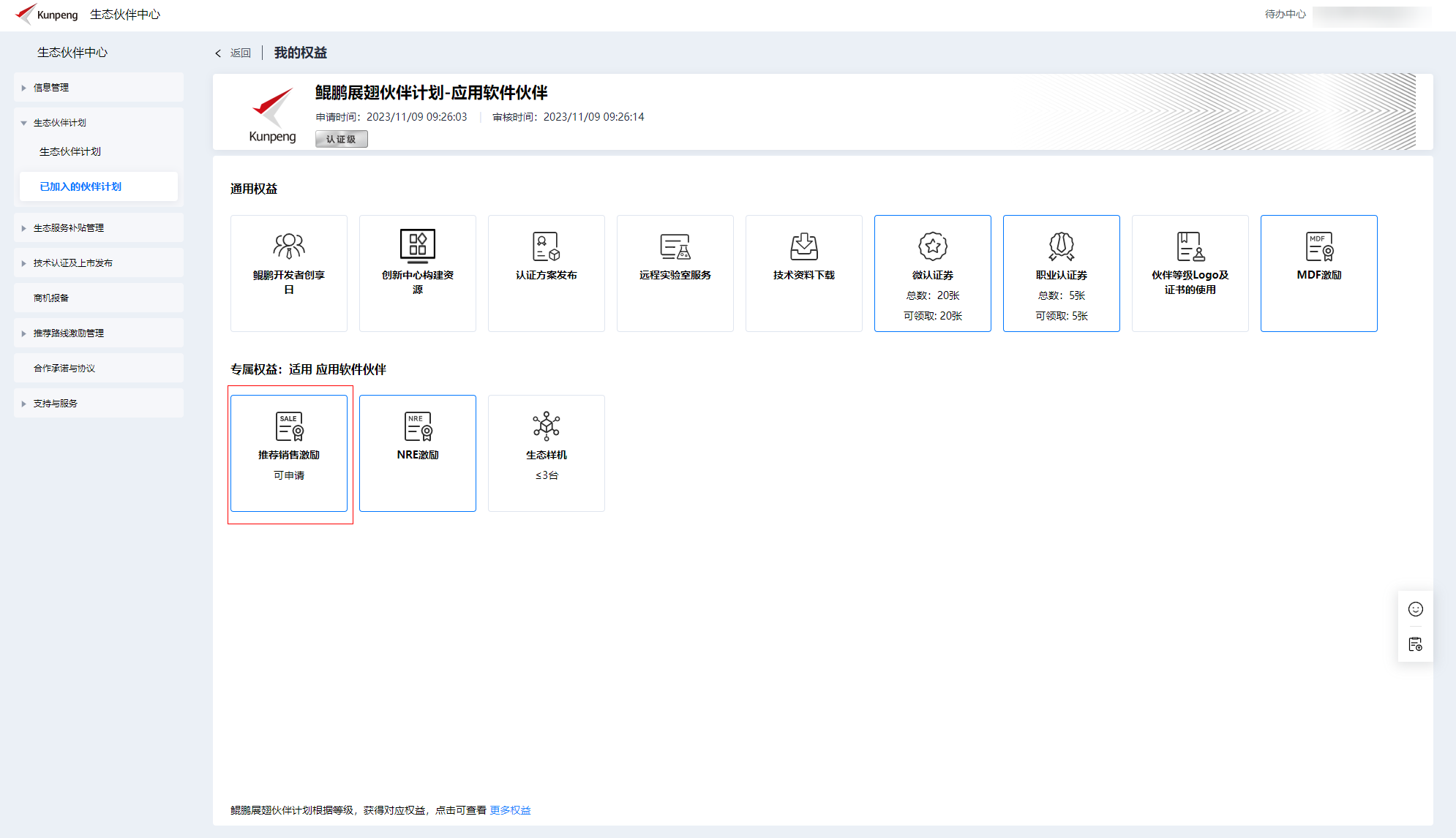Open the 技术资料下载 download icon
1456x838 pixels.
tap(804, 246)
